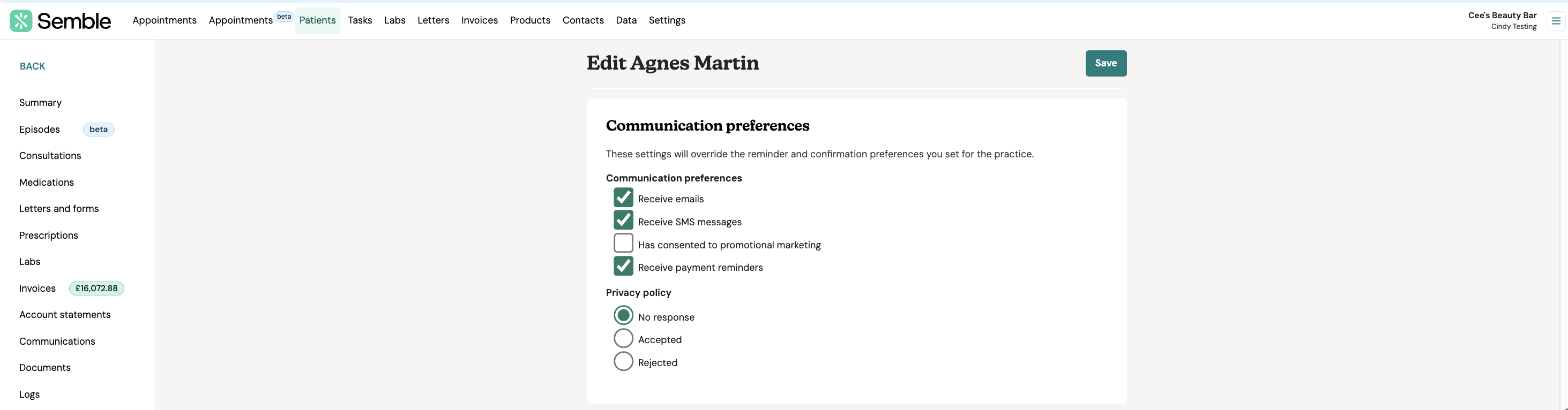Open the patient Summary page
Viewport: 1568px width, 410px height.
pos(40,103)
